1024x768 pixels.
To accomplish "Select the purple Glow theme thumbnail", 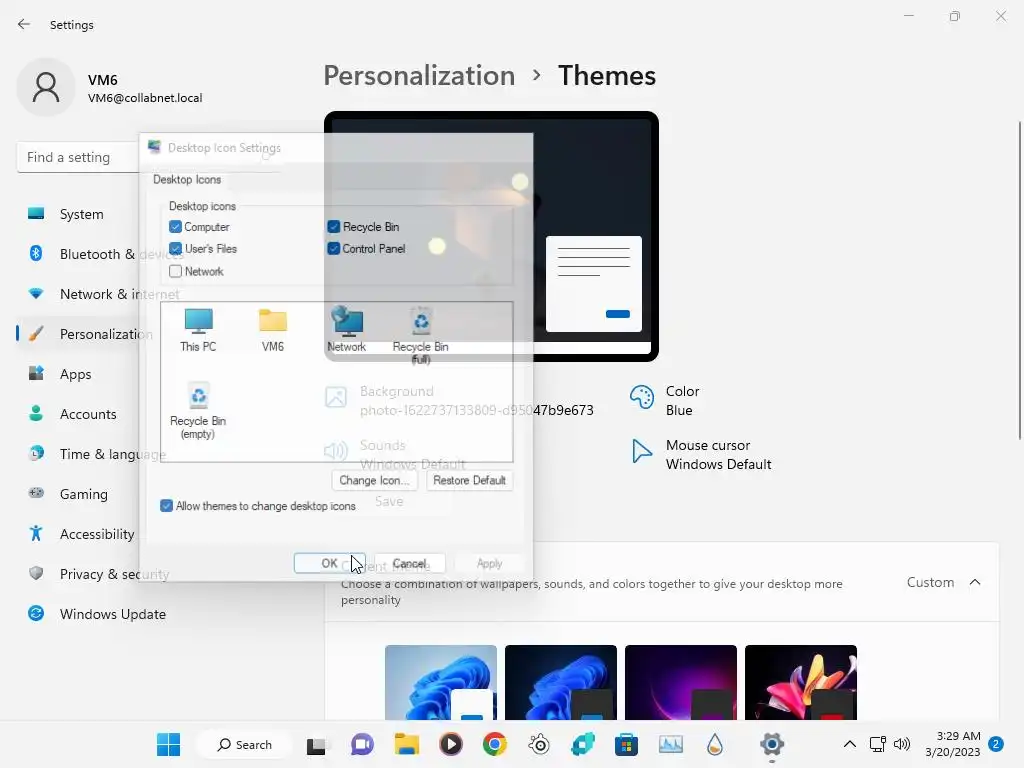I will tap(680, 682).
